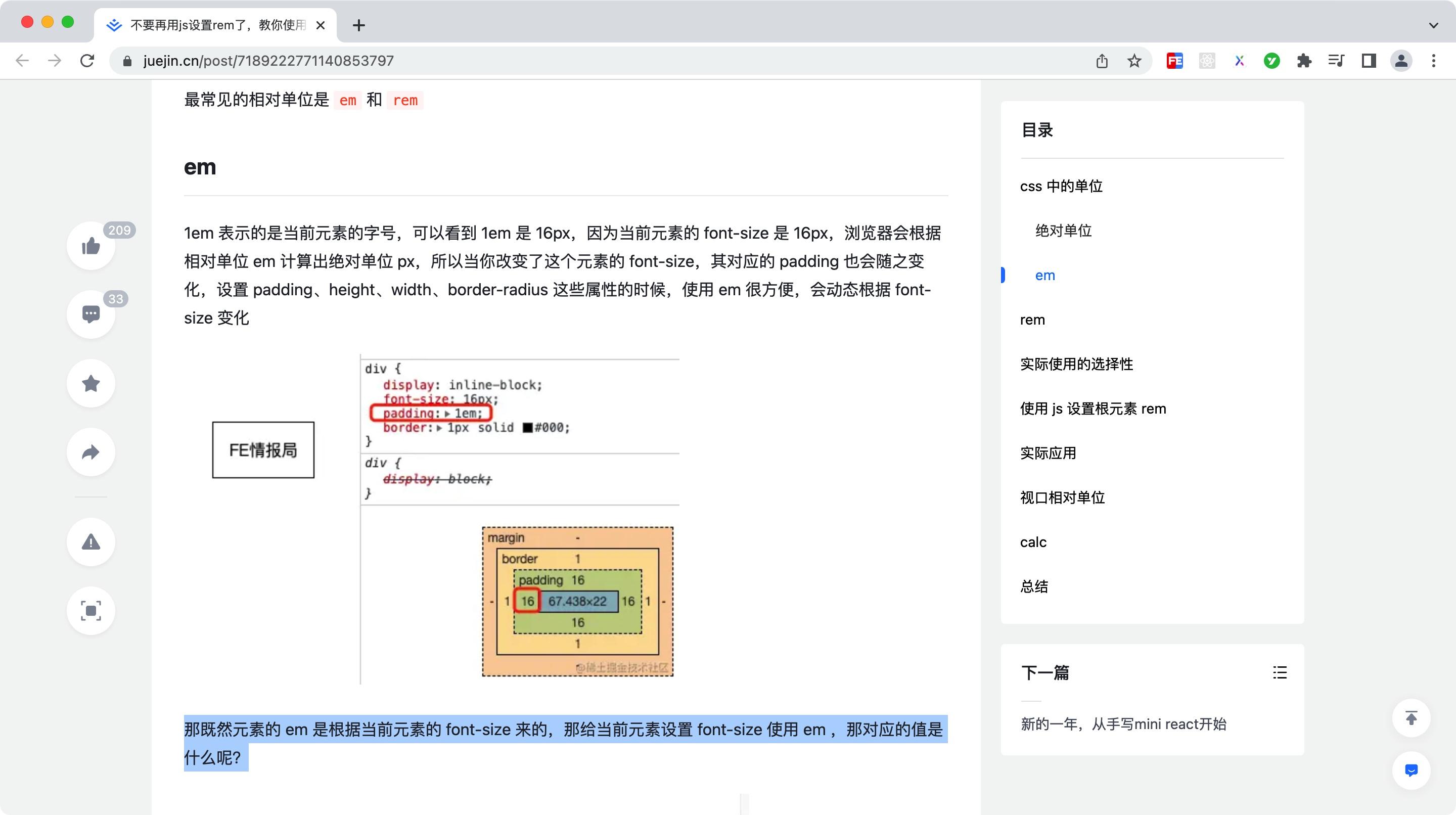Bookmark the article with the sidebar star icon
This screenshot has height=815, width=1456.
(x=90, y=383)
